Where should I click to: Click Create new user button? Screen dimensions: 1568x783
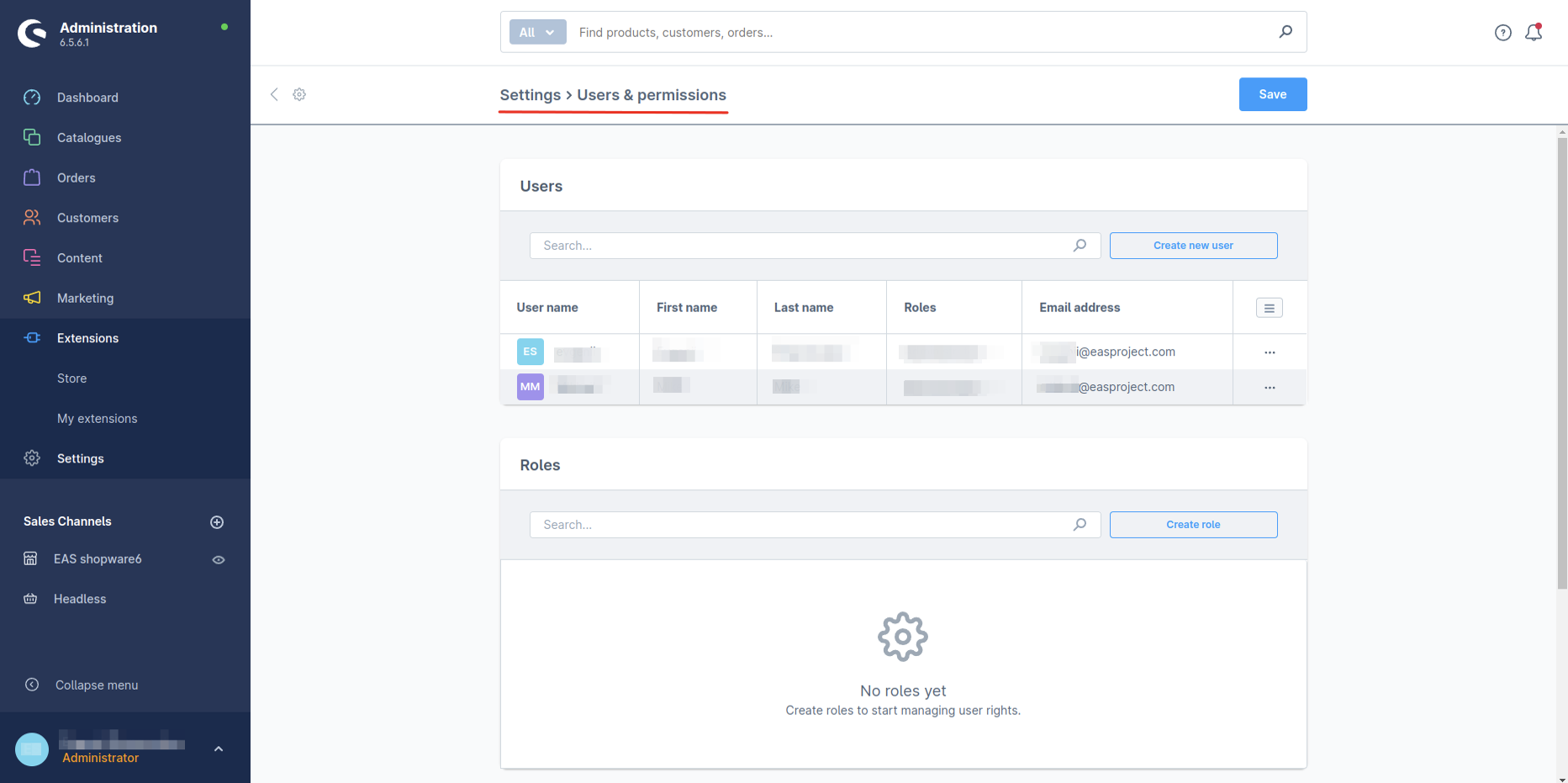click(1192, 246)
